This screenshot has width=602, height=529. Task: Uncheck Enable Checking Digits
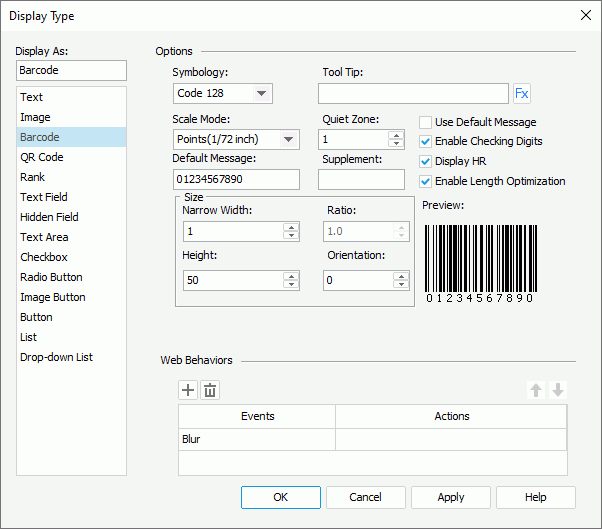(426, 141)
